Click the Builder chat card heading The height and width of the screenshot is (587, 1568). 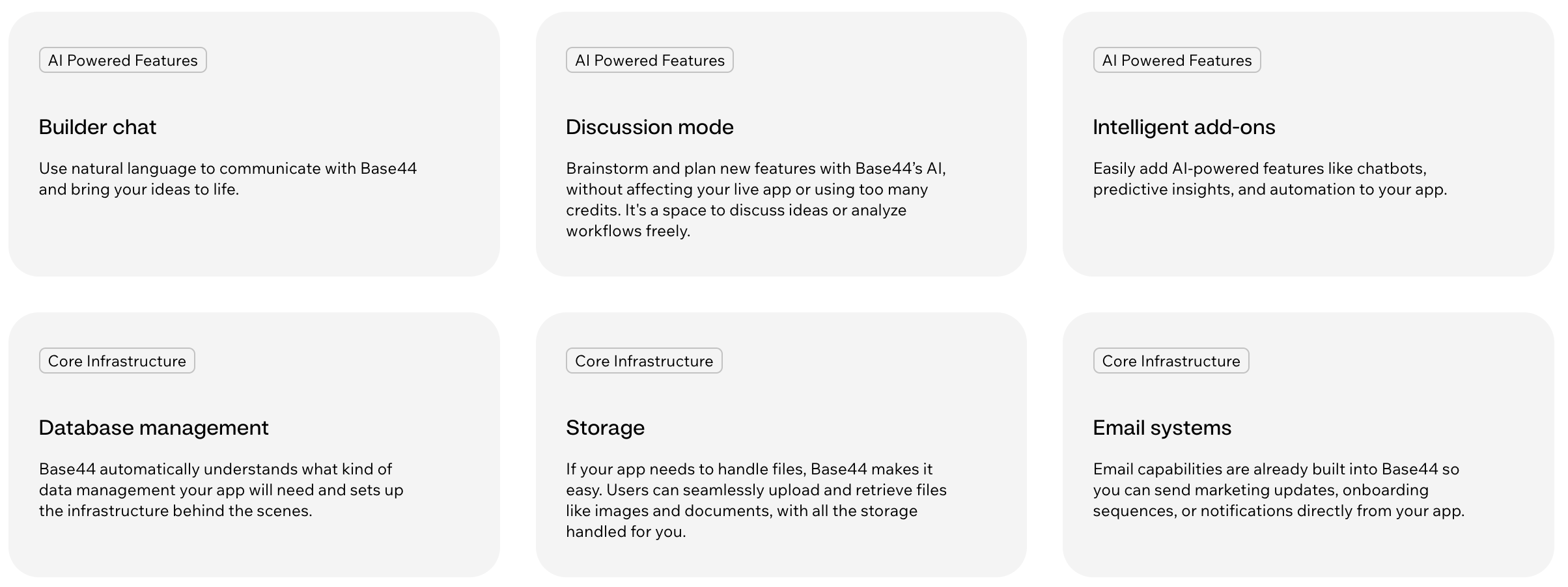click(x=98, y=127)
